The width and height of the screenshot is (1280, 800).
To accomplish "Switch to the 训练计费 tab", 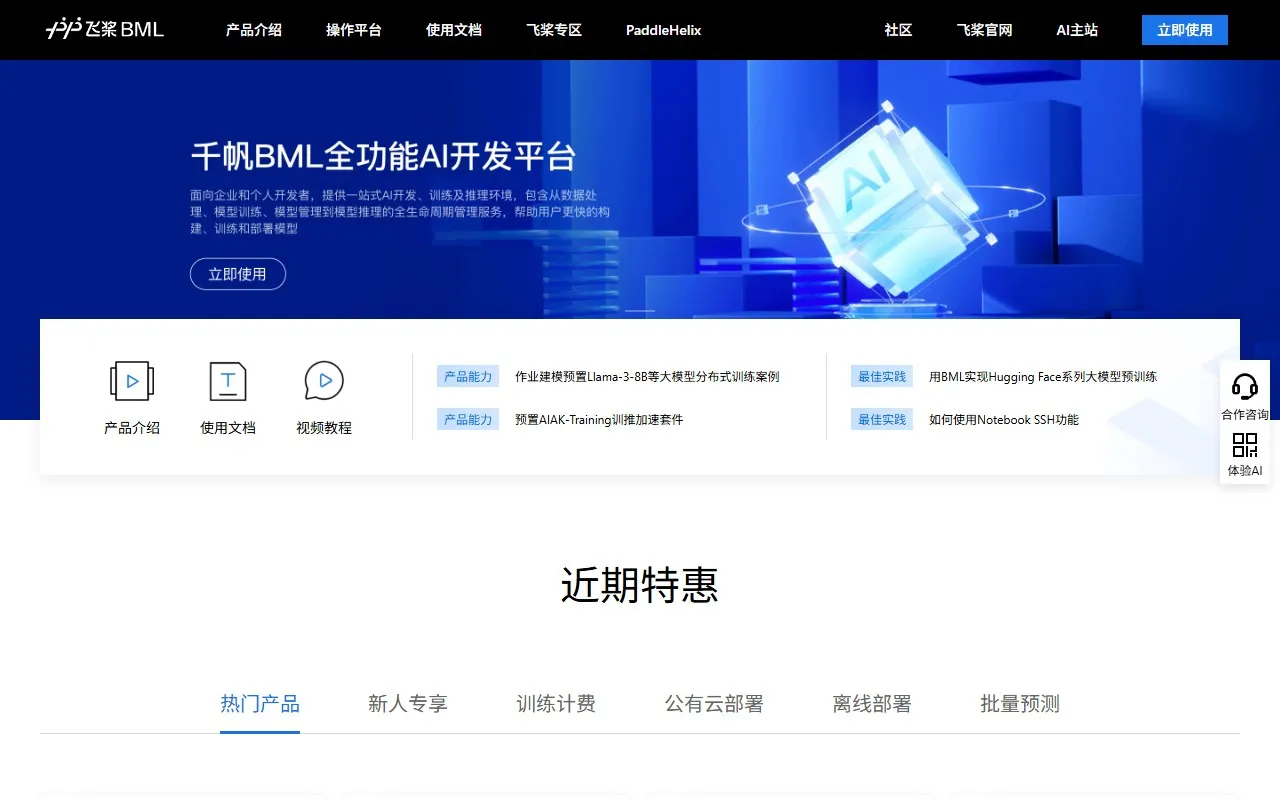I will click(556, 703).
